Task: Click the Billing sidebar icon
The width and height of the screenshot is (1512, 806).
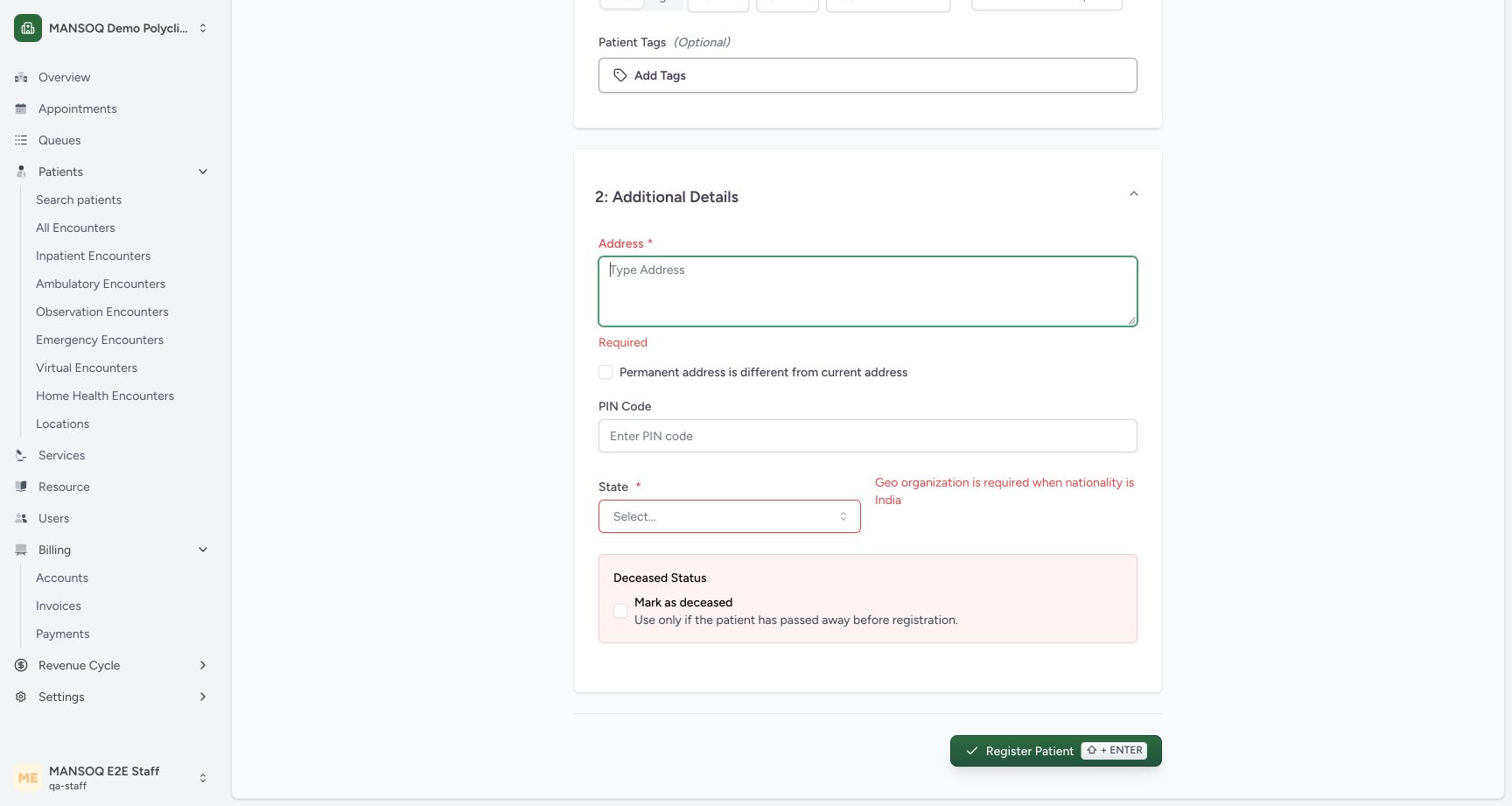Action: tap(21, 550)
